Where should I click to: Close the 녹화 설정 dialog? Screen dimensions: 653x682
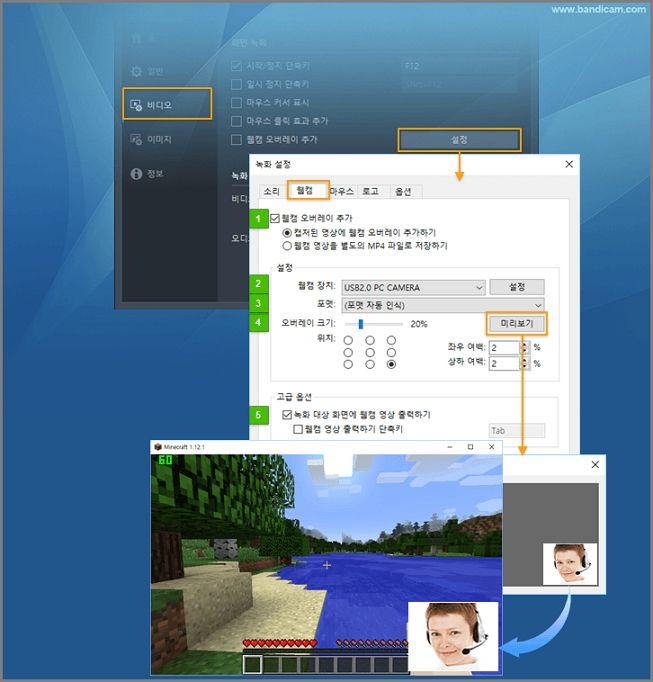pos(569,164)
